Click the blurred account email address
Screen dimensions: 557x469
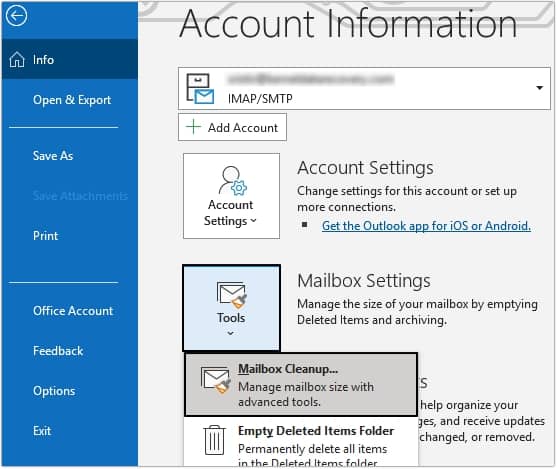click(x=311, y=79)
